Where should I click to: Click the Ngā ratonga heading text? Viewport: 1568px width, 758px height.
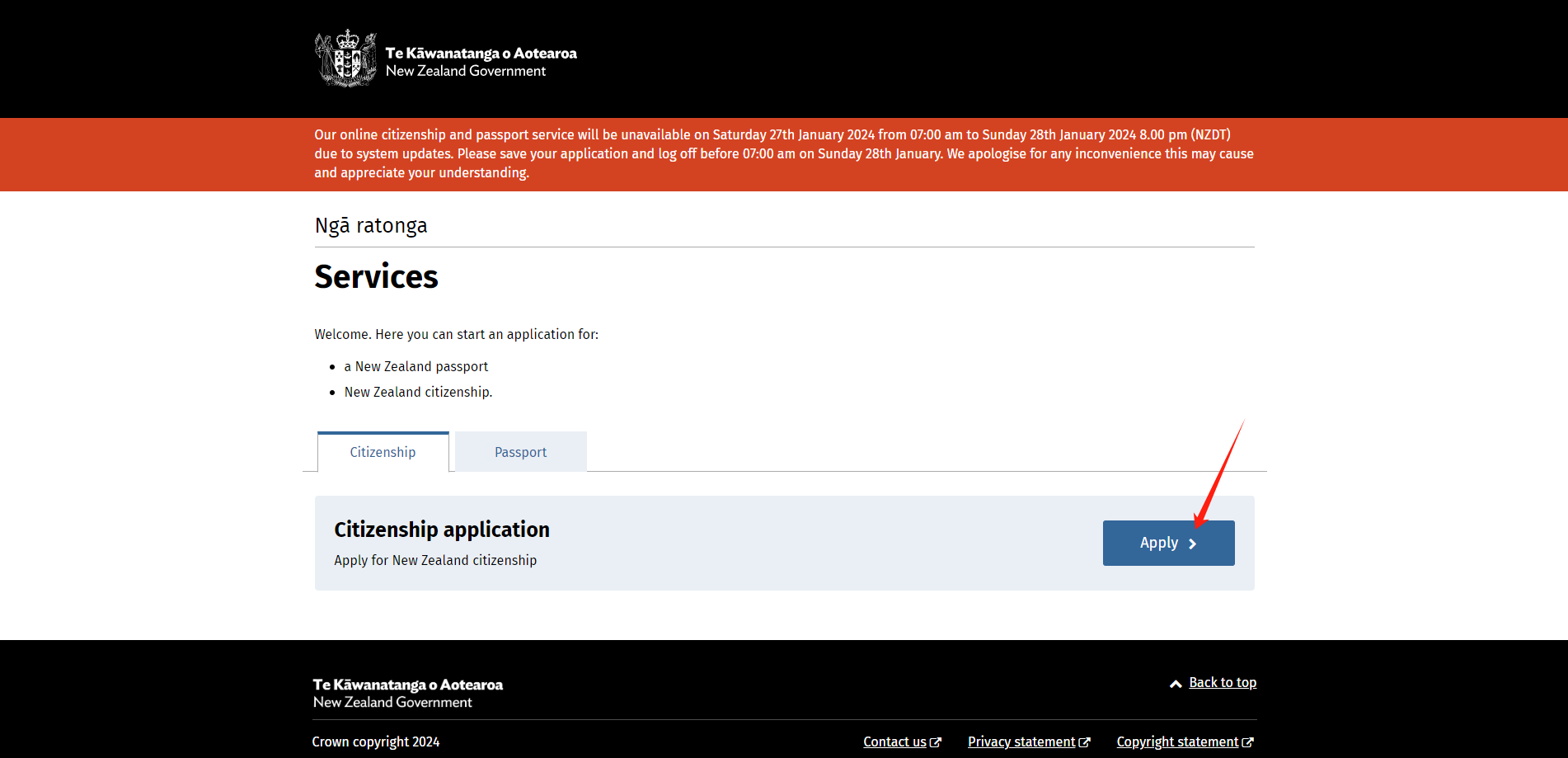pyautogui.click(x=371, y=225)
